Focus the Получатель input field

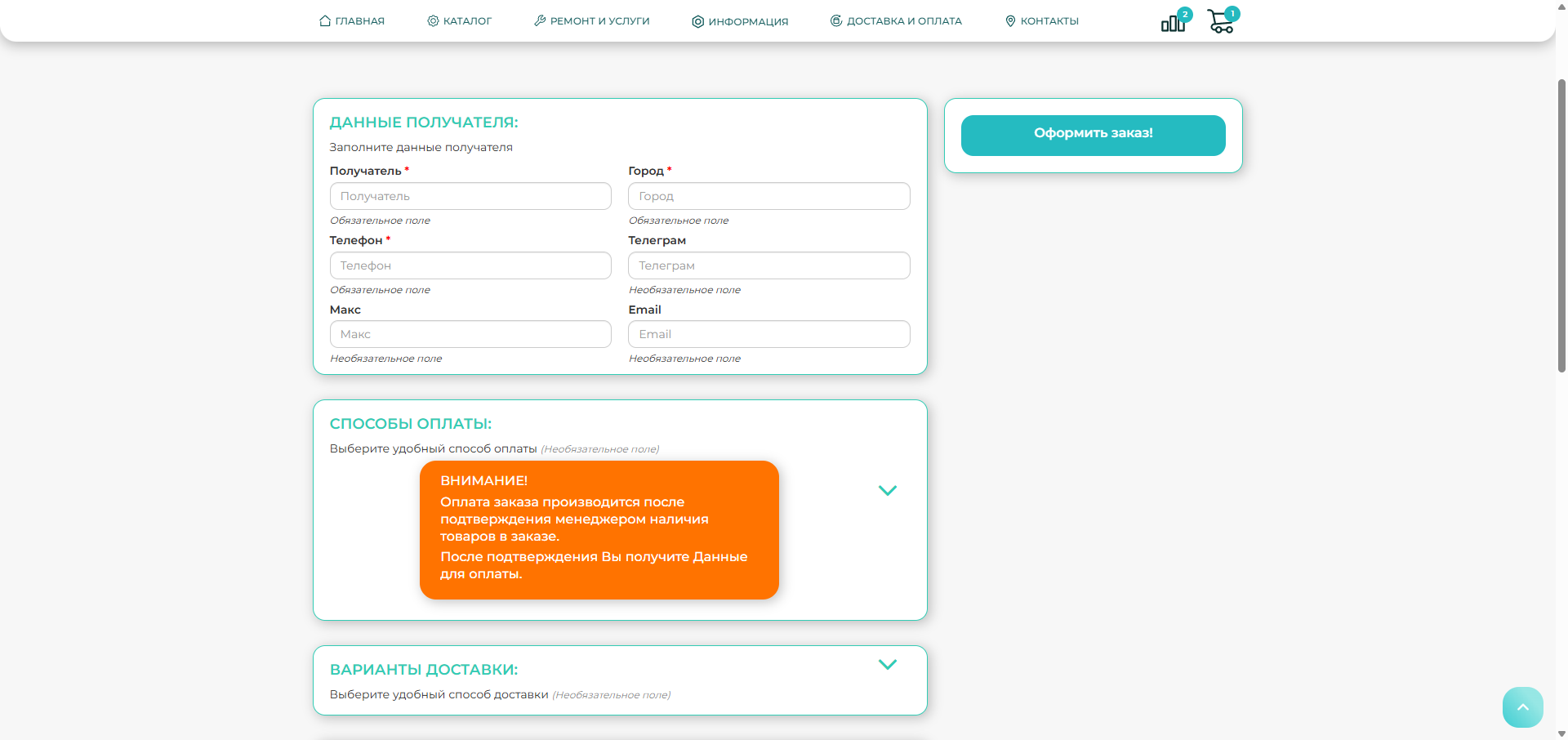coord(470,196)
